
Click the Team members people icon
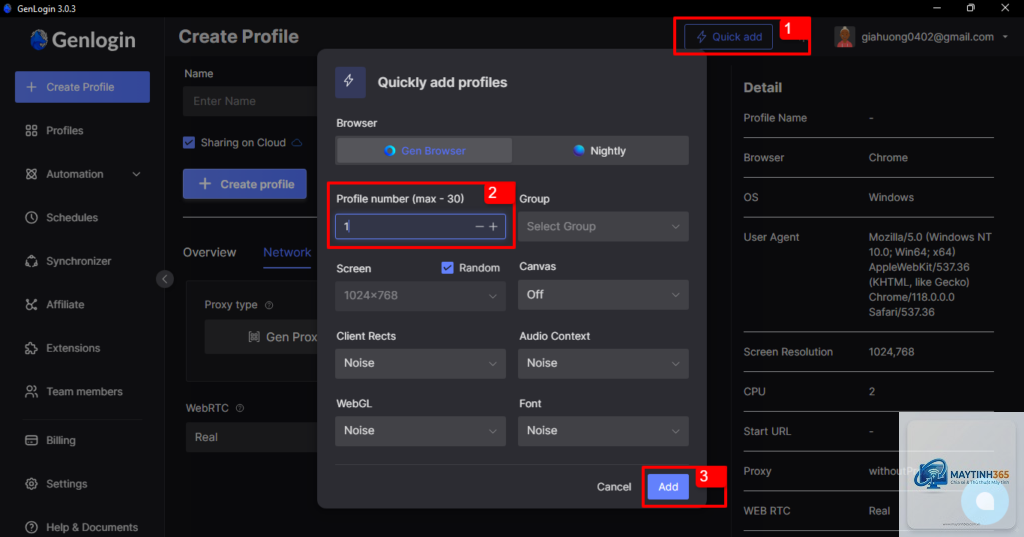coord(31,391)
